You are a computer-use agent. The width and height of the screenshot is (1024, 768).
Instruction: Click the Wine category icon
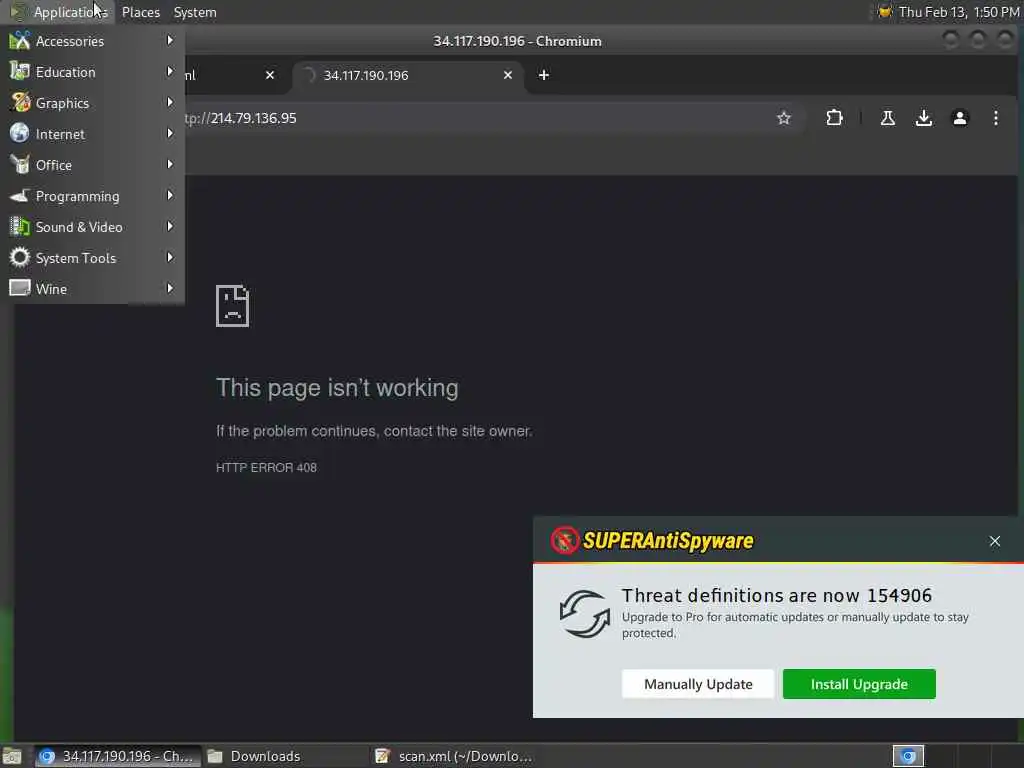coord(20,288)
